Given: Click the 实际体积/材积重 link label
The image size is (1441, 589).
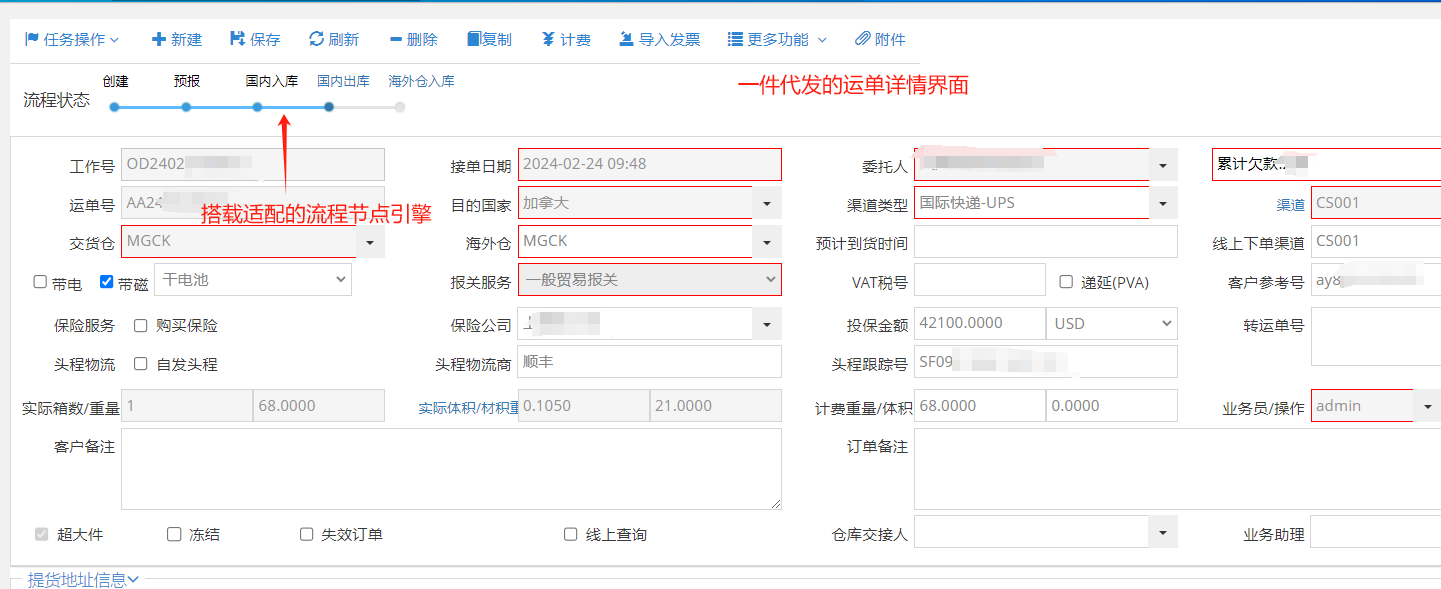Looking at the screenshot, I should pyautogui.click(x=468, y=407).
